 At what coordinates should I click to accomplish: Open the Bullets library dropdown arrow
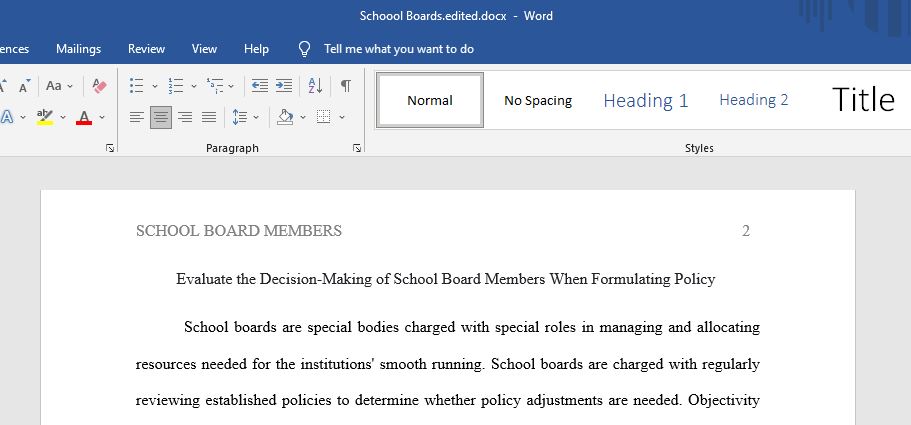click(155, 86)
